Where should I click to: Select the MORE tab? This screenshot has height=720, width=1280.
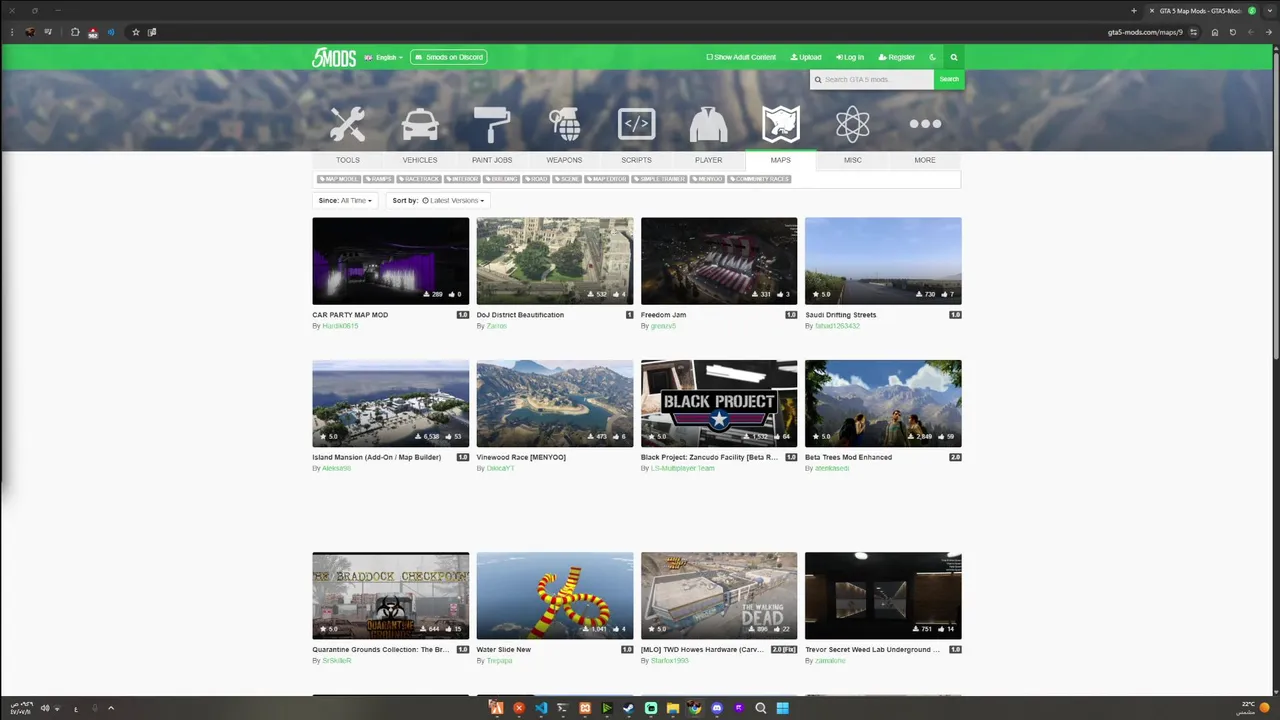point(925,160)
